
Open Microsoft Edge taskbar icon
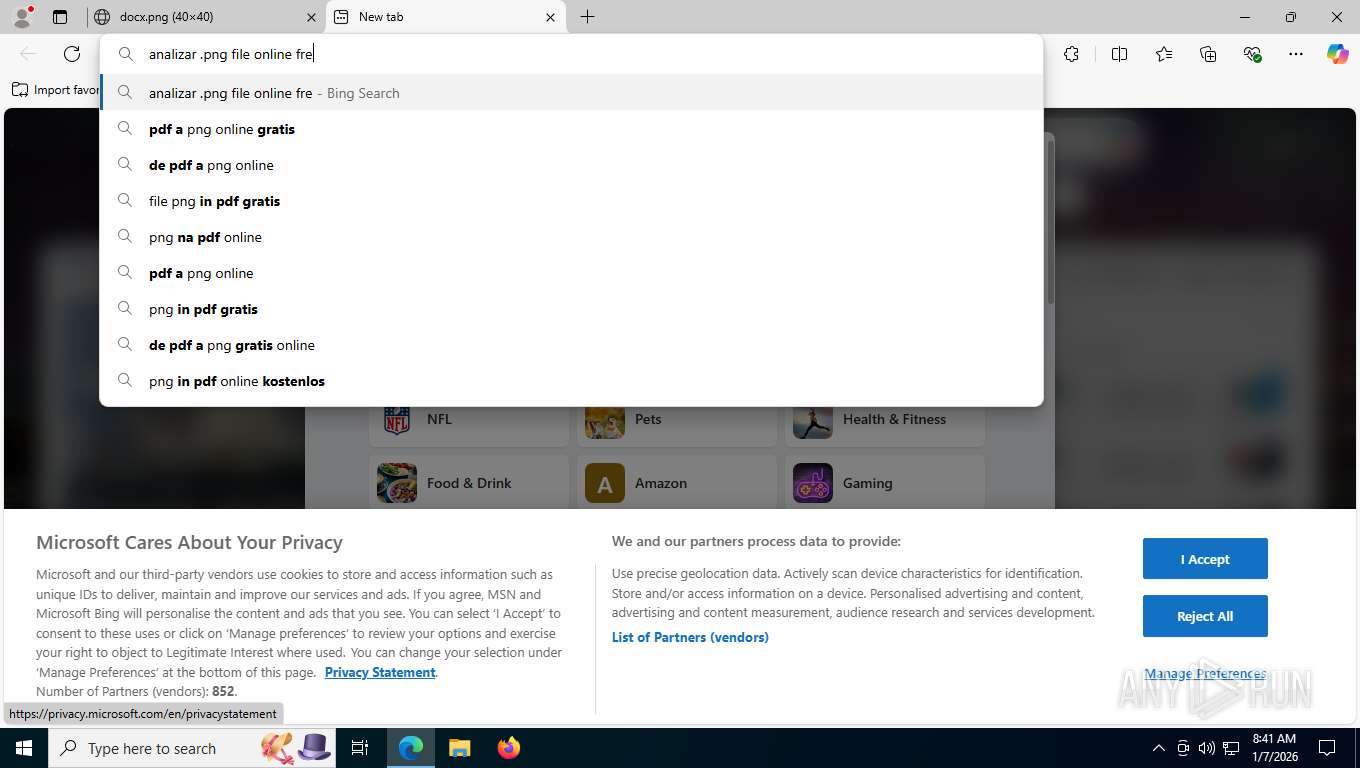pos(411,748)
